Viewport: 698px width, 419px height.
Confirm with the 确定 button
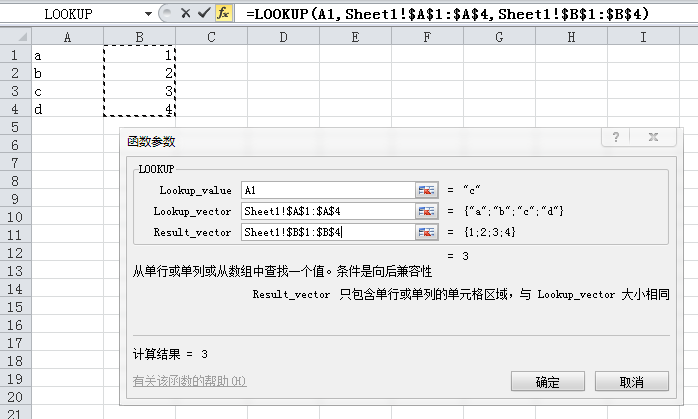coord(548,382)
